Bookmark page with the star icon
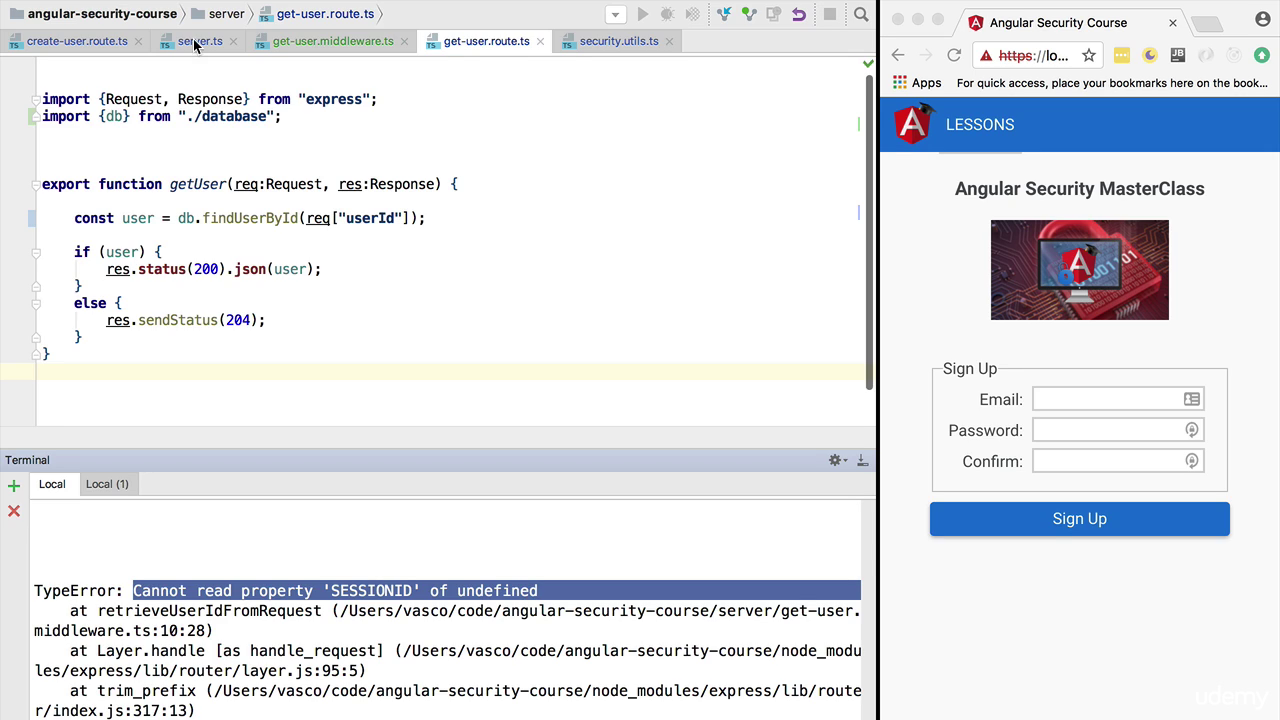Screen dimensions: 1280x720 click(1089, 56)
